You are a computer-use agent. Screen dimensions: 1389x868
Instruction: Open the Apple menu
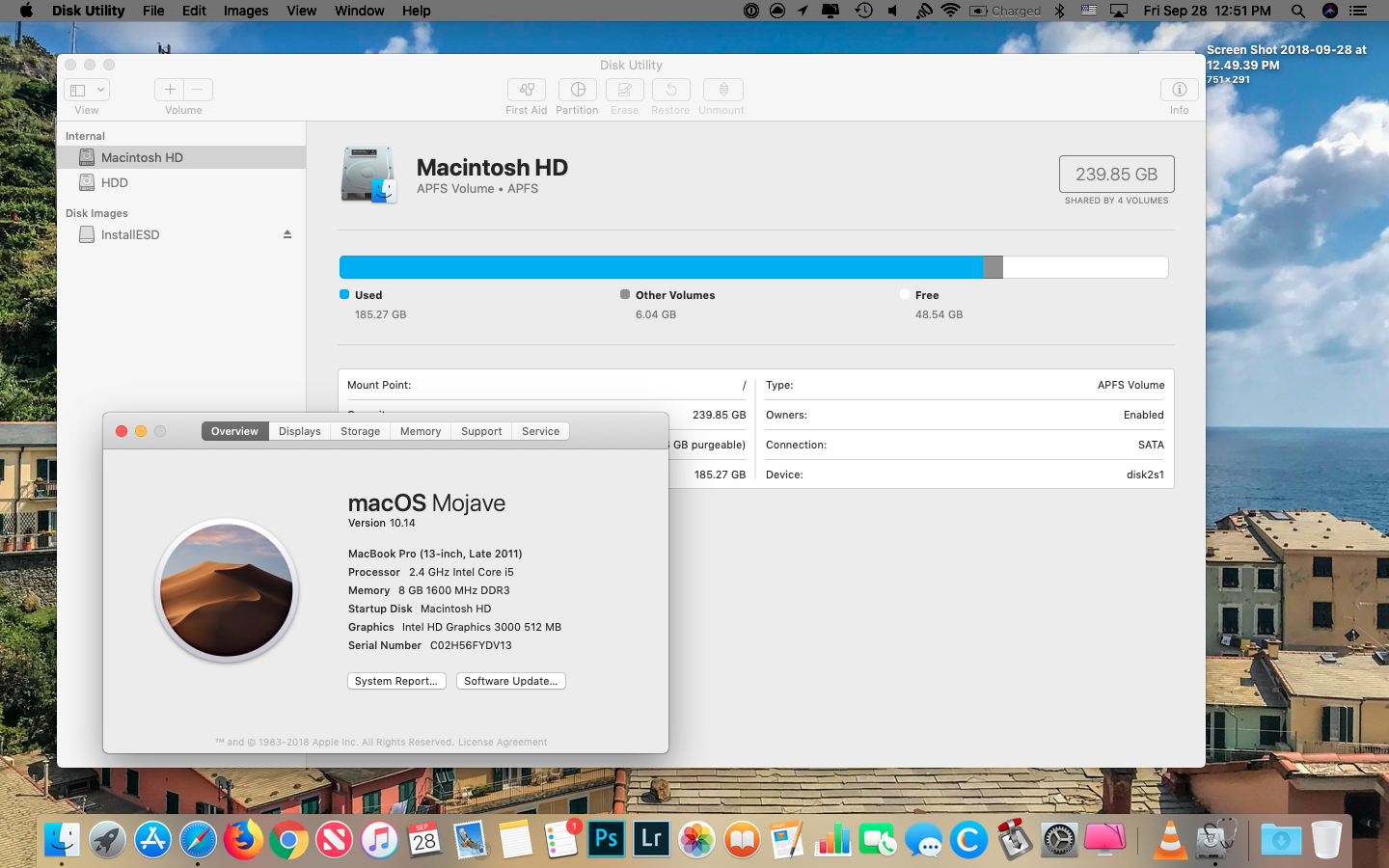click(x=26, y=11)
